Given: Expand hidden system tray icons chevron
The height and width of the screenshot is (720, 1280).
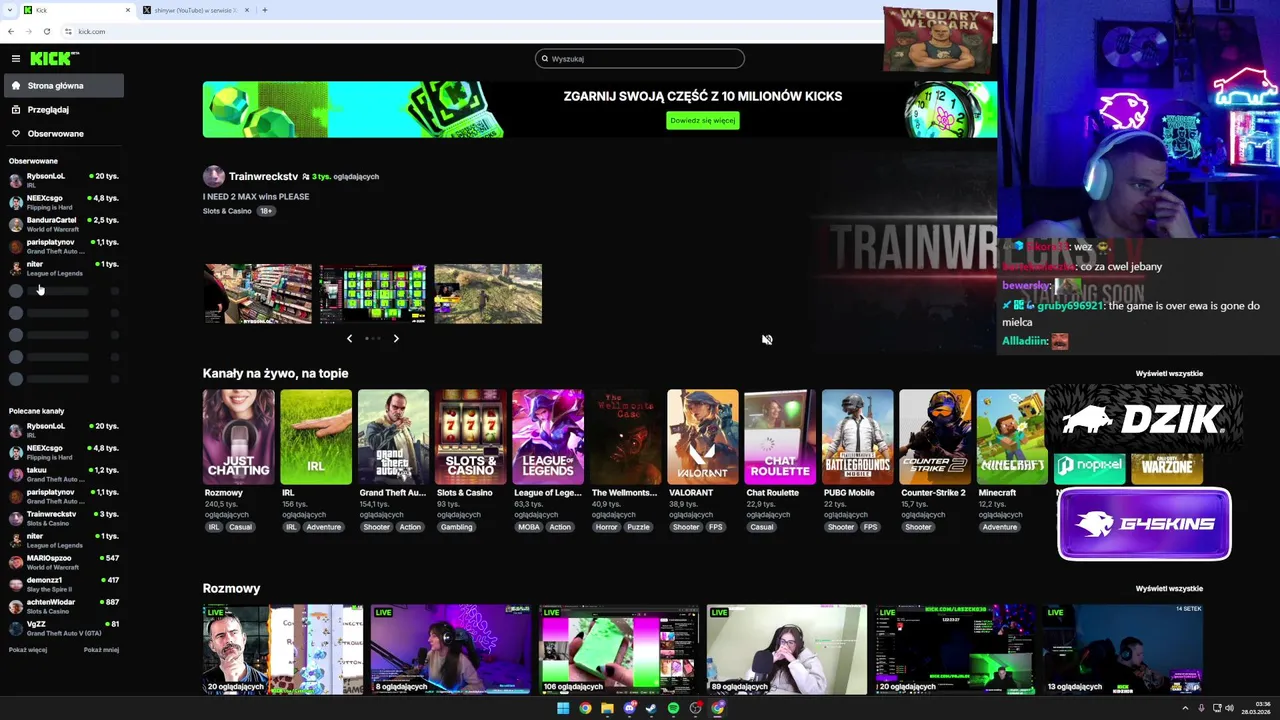Looking at the screenshot, I should (x=1185, y=708).
